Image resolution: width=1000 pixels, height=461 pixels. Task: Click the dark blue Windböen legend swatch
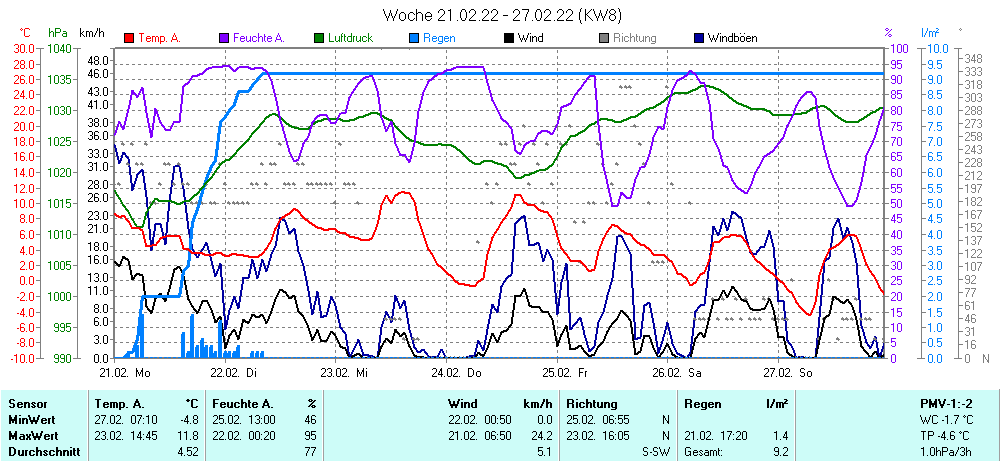click(699, 38)
